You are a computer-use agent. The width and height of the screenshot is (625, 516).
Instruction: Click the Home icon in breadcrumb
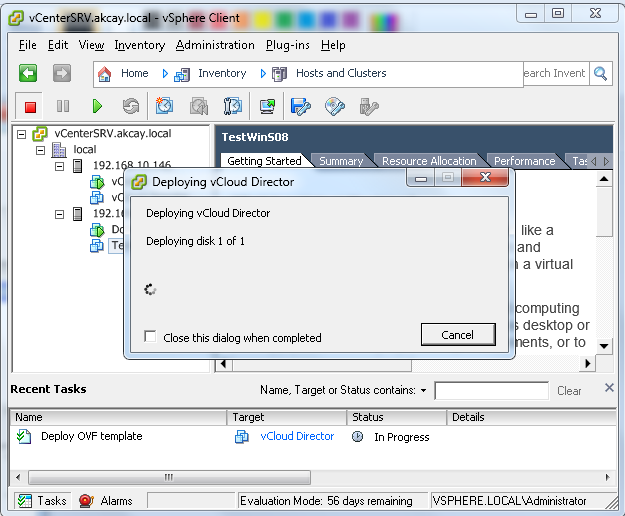click(x=104, y=74)
